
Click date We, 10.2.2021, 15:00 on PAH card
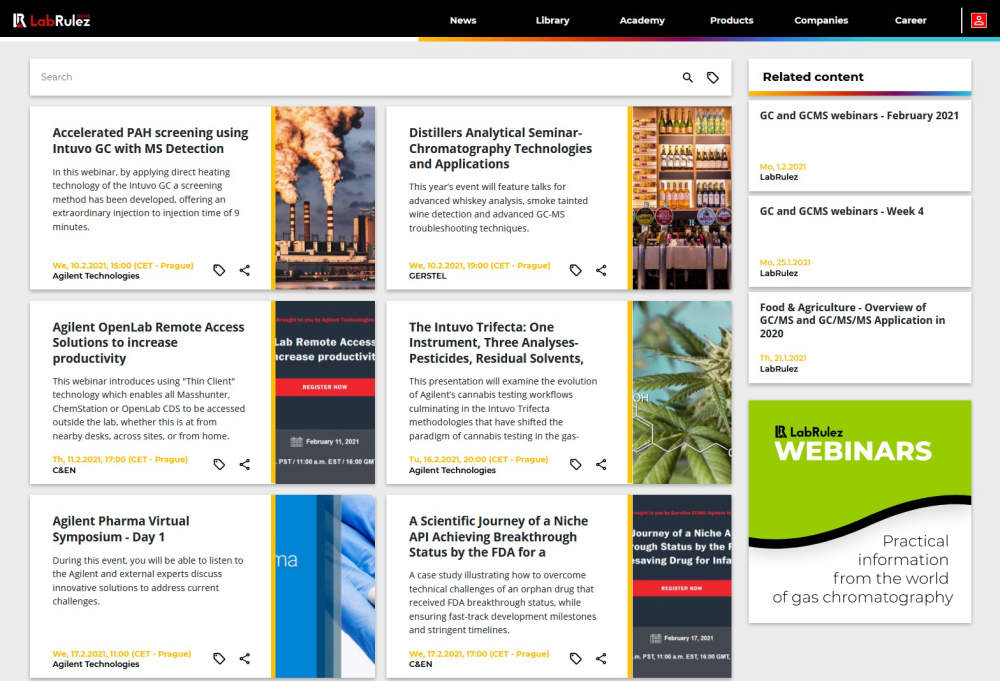click(x=123, y=265)
